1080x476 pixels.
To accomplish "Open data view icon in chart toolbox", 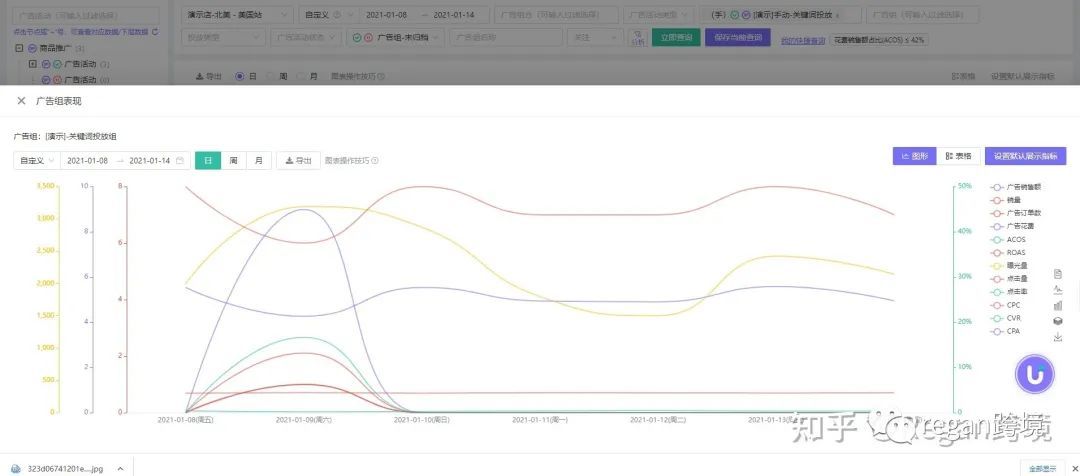I will 1058,273.
